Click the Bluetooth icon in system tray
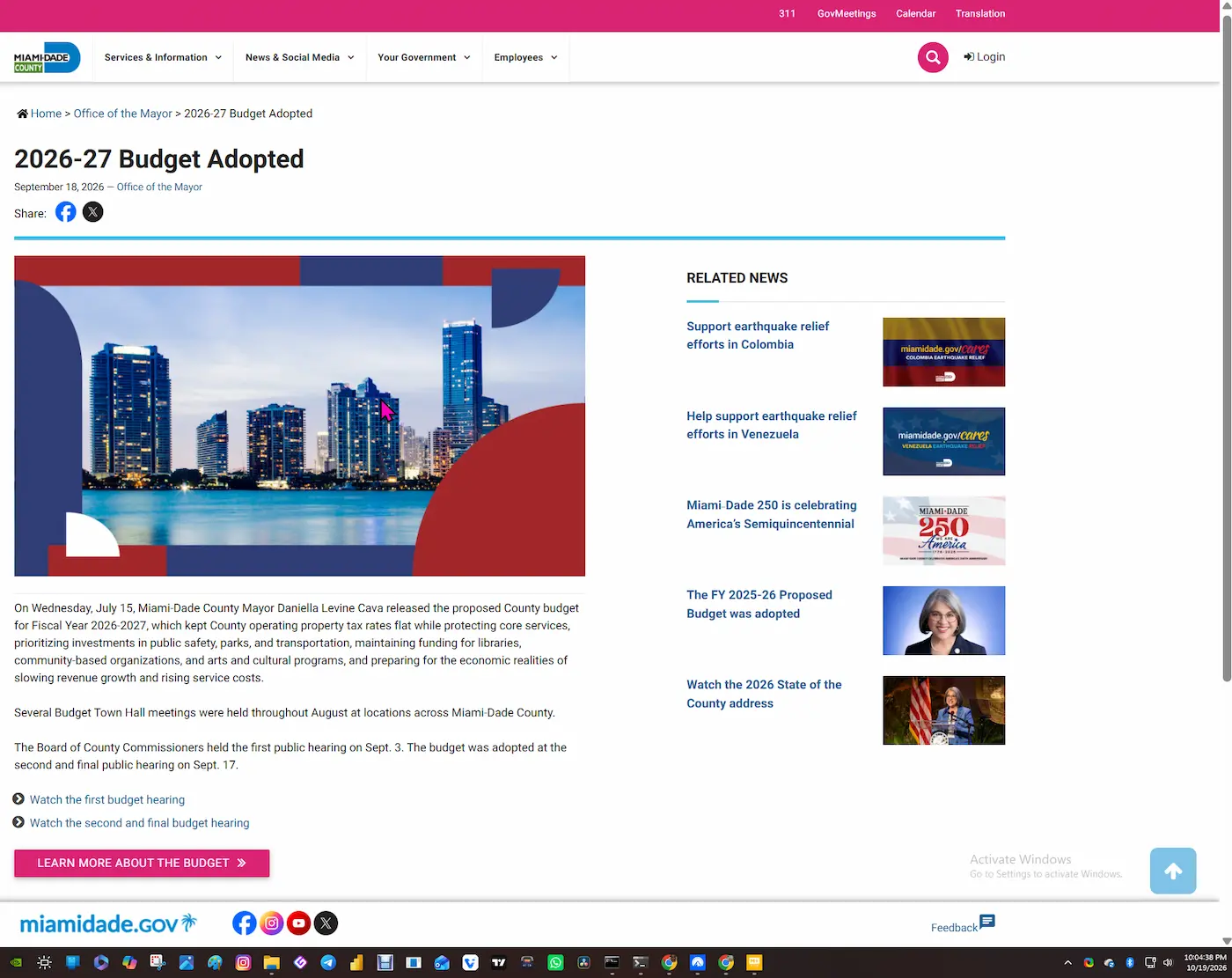 [x=1130, y=963]
